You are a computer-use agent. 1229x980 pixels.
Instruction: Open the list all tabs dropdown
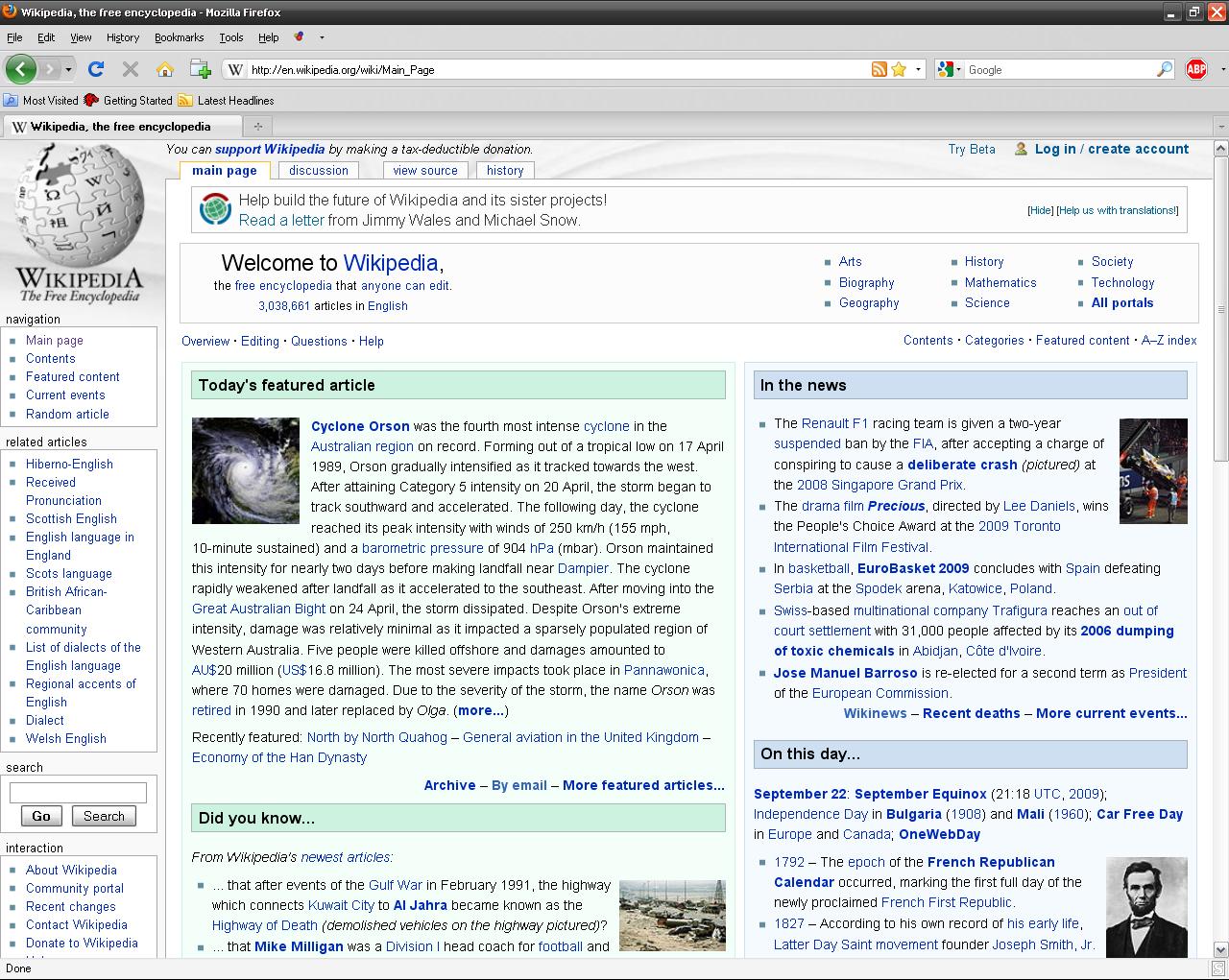1220,126
